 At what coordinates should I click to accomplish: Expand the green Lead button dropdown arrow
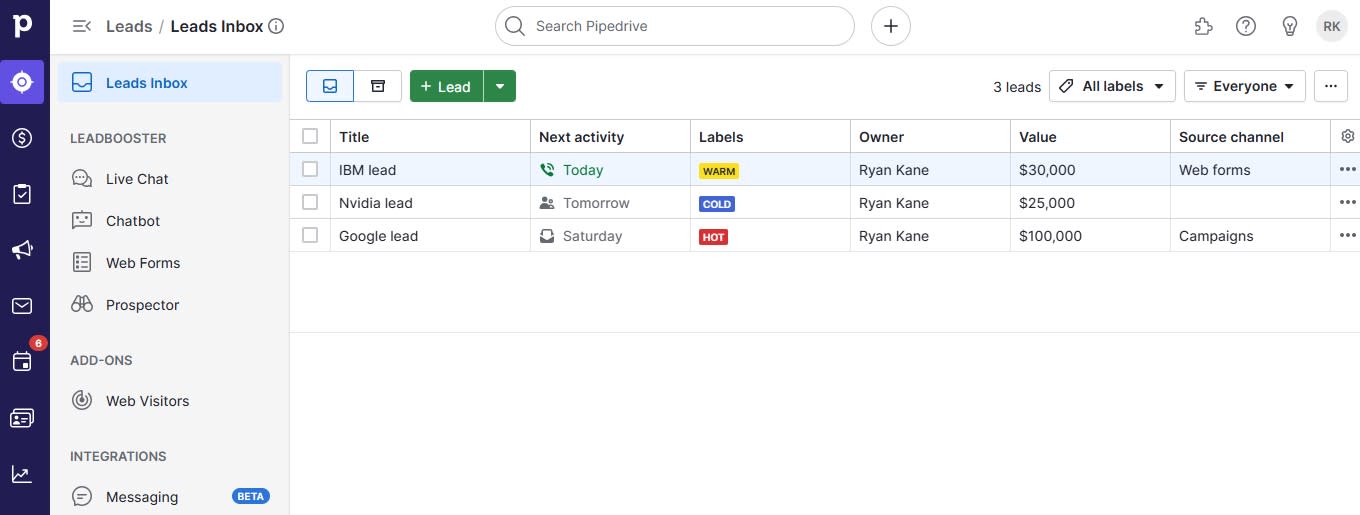click(500, 86)
